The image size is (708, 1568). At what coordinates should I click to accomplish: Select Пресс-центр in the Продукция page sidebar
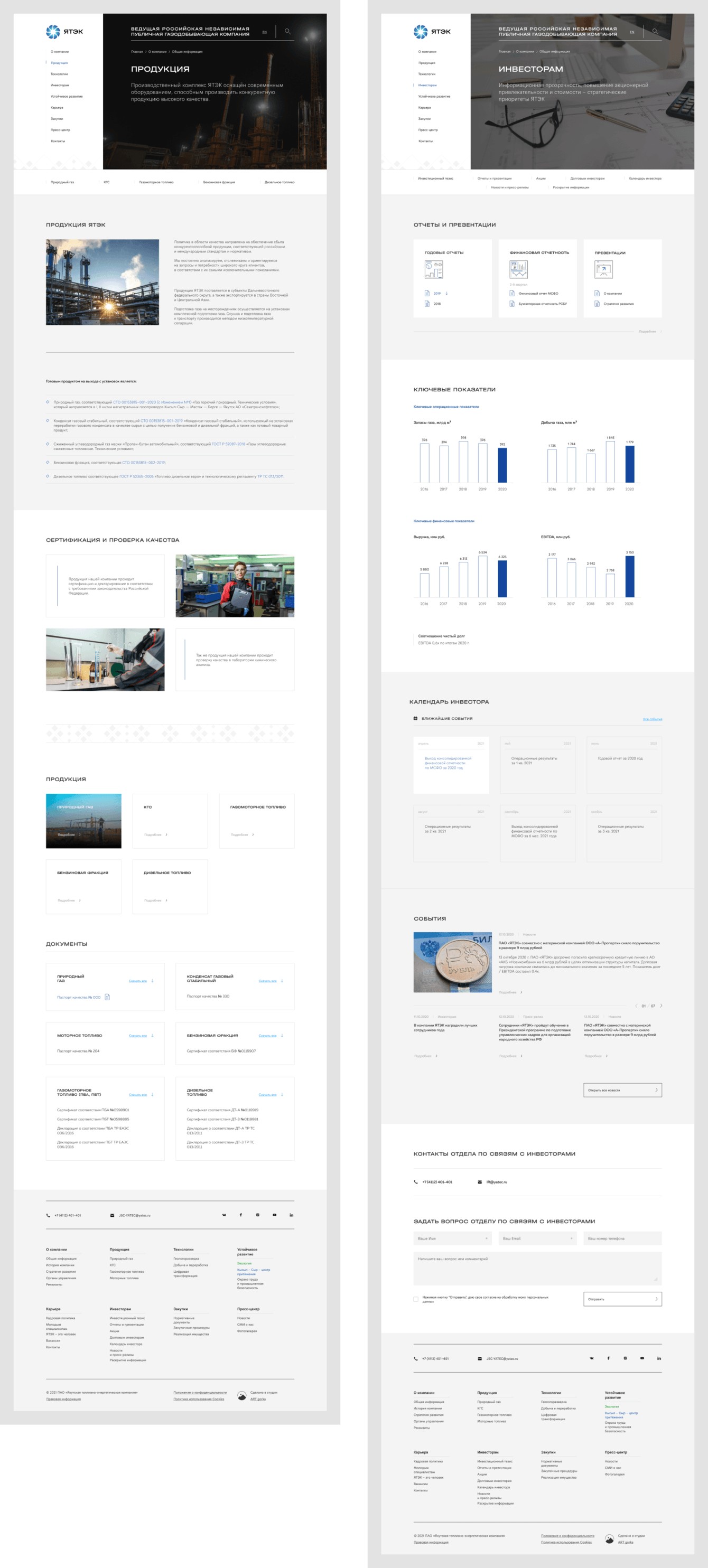[60, 130]
